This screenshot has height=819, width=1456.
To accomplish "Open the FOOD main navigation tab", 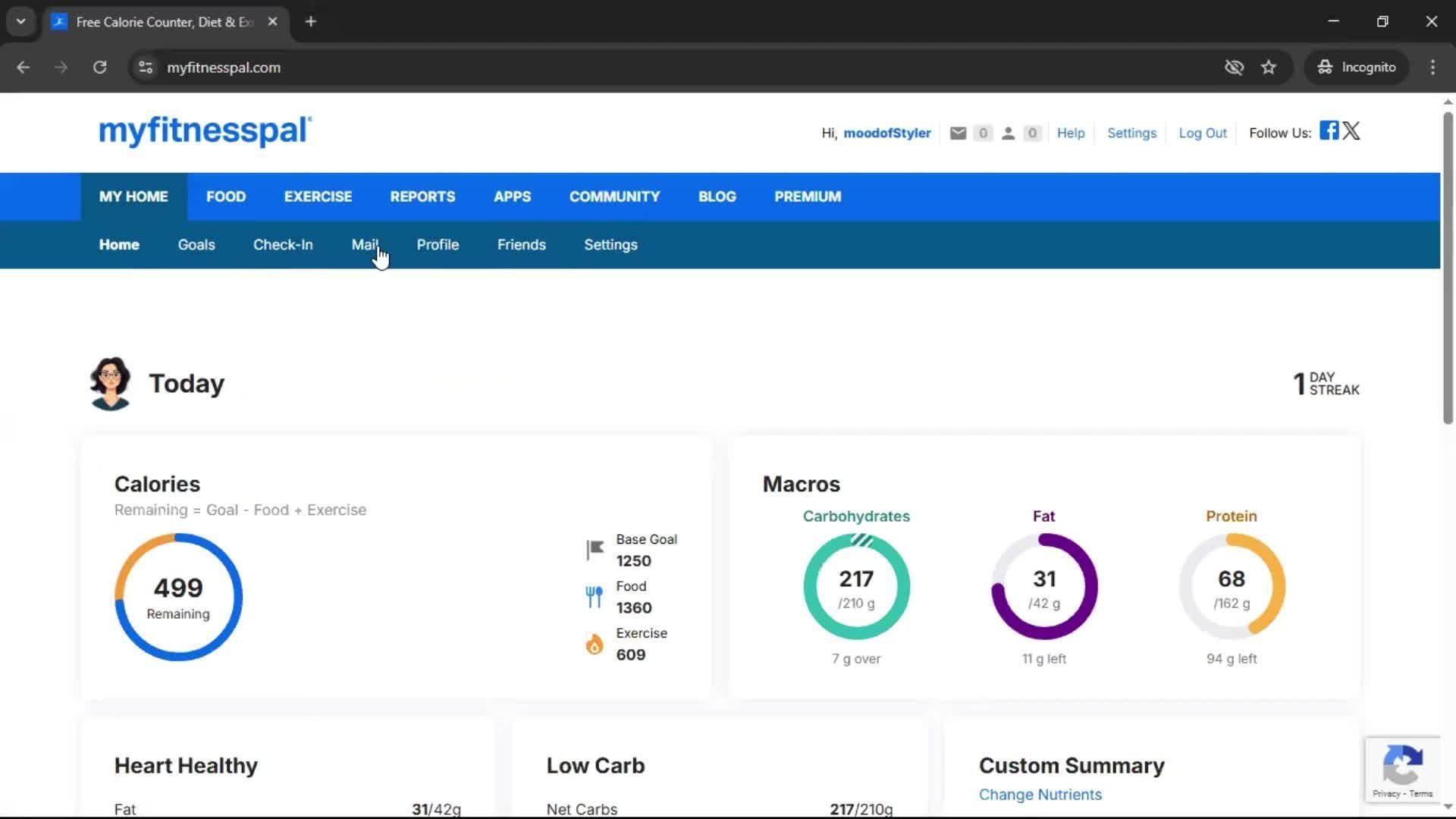I will (226, 196).
